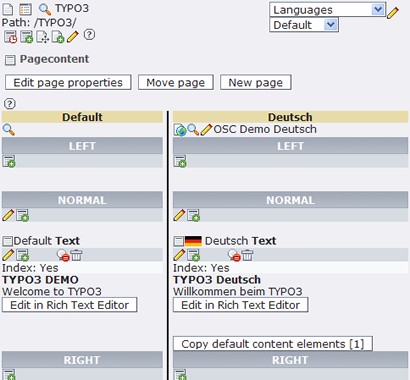Screen dimensions: 410x380
Task: Click the new page icon under Path
Action: pyautogui.click(x=58, y=37)
